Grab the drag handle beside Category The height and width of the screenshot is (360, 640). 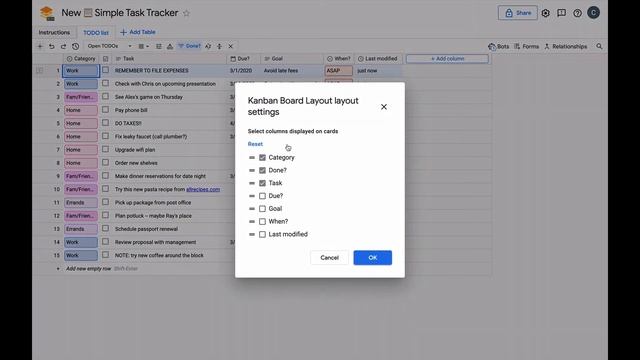[252, 158]
